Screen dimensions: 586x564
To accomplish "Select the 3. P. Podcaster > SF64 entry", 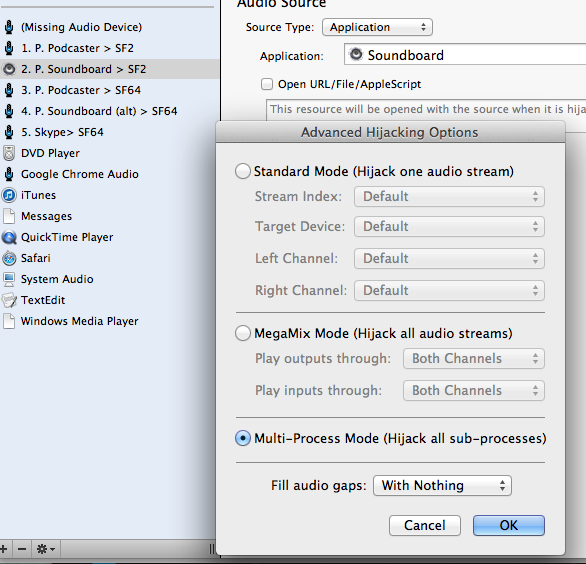I will pyautogui.click(x=109, y=90).
